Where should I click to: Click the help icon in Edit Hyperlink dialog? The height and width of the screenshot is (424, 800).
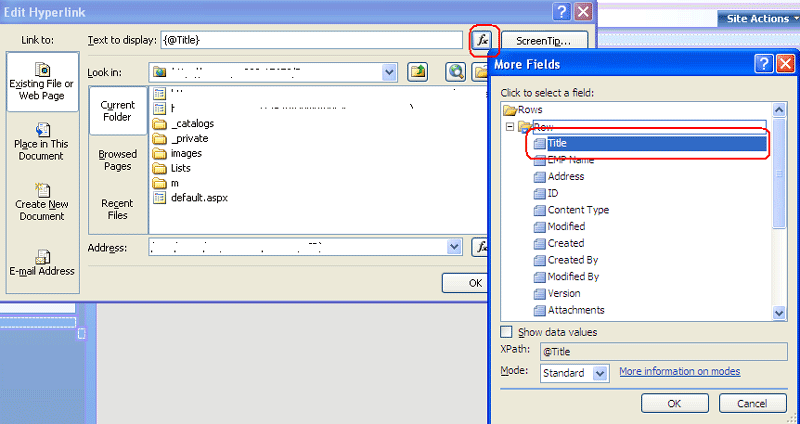click(562, 12)
